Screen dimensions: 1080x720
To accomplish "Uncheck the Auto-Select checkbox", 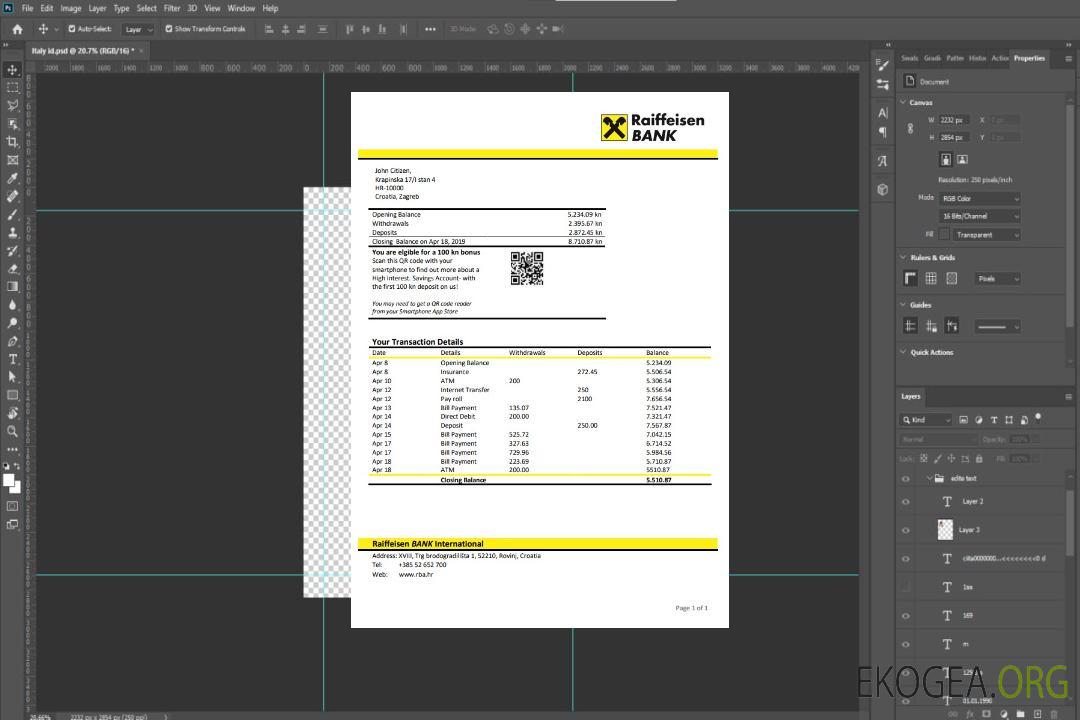I will click(72, 29).
